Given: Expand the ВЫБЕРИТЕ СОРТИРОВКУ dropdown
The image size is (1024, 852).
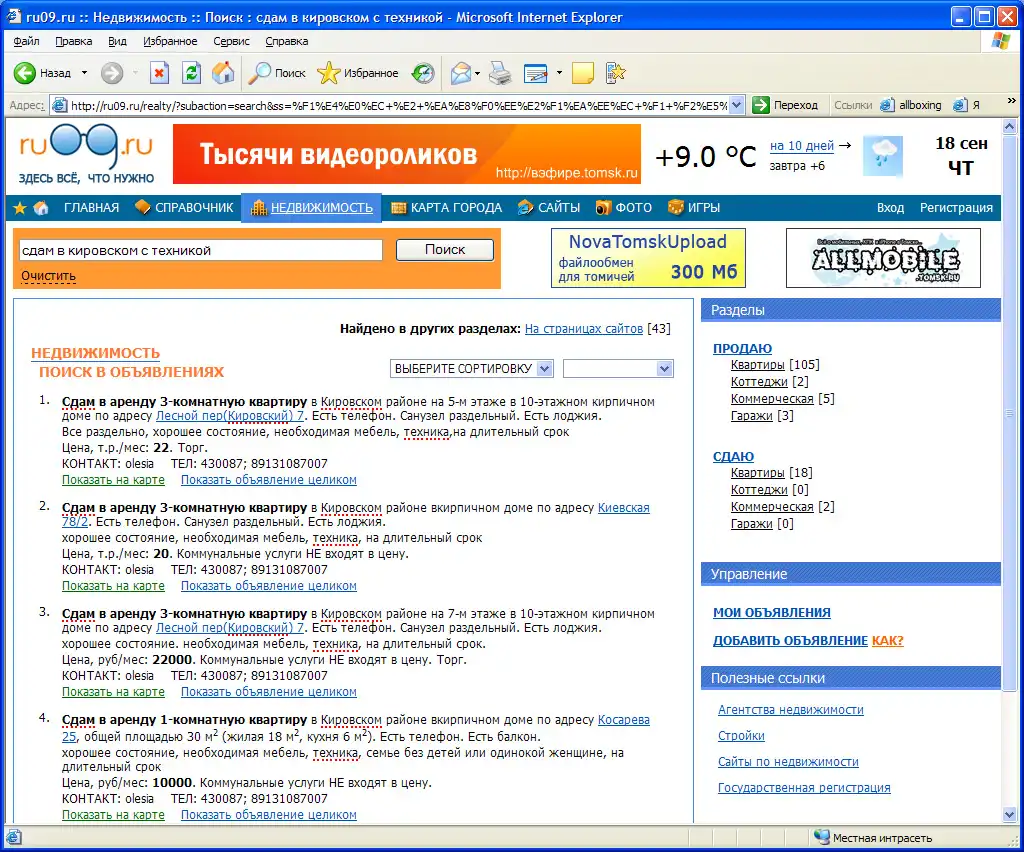Looking at the screenshot, I should pyautogui.click(x=471, y=368).
